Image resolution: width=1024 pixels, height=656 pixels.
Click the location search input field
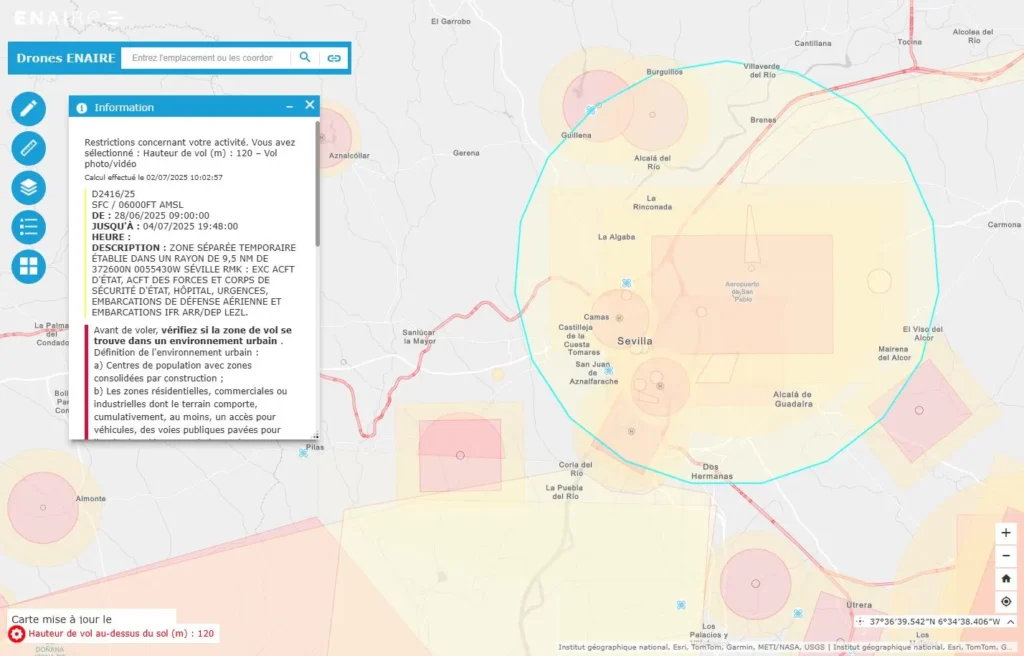(206, 57)
